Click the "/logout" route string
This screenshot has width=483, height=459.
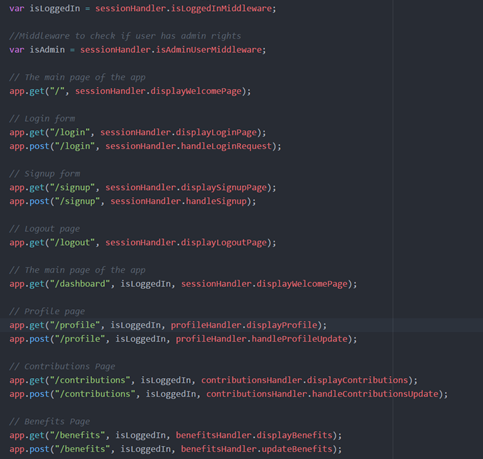pos(72,243)
